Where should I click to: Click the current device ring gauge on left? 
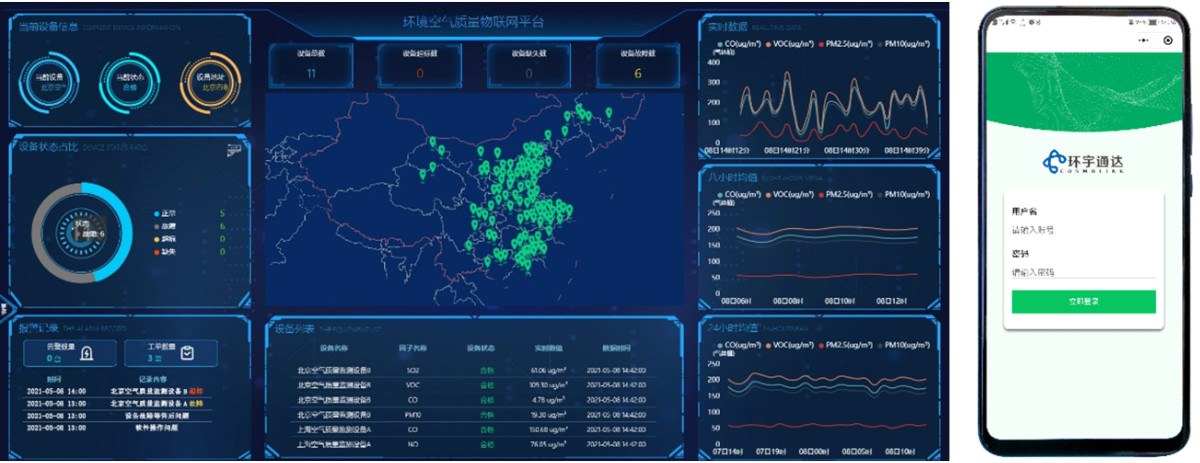tap(46, 81)
